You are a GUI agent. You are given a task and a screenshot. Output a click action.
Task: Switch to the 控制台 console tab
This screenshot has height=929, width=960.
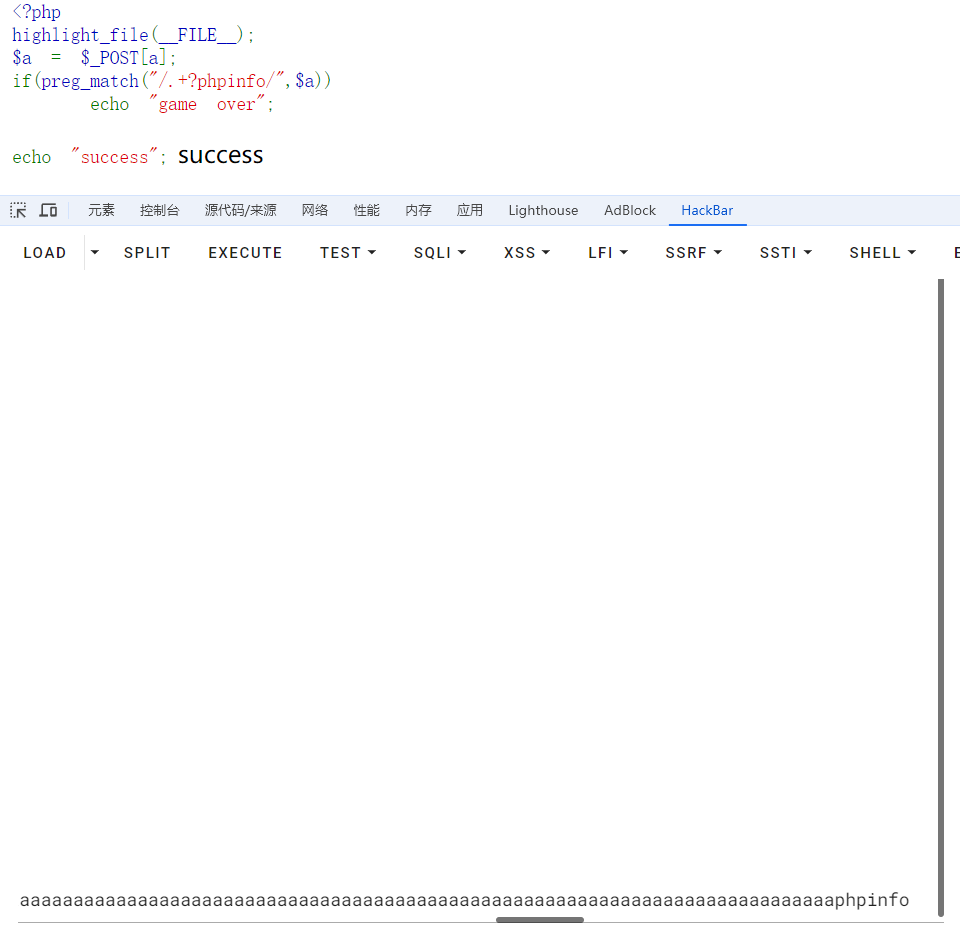tap(160, 210)
